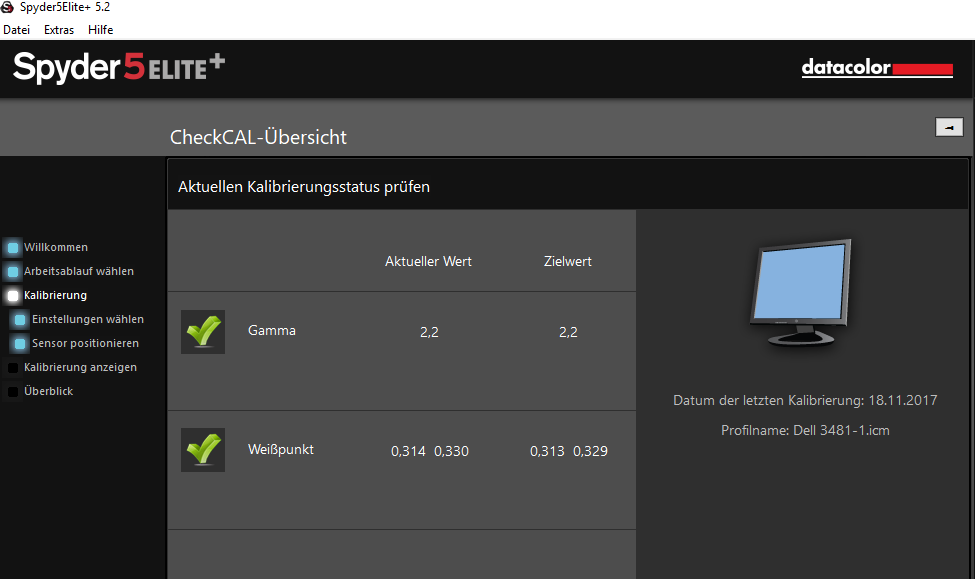Open the Extras menu
The width and height of the screenshot is (975, 579).
click(x=58, y=30)
